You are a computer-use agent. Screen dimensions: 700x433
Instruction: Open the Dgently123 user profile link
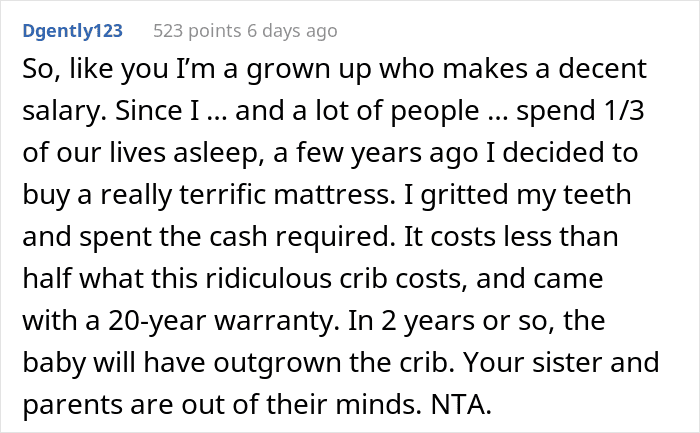72,31
